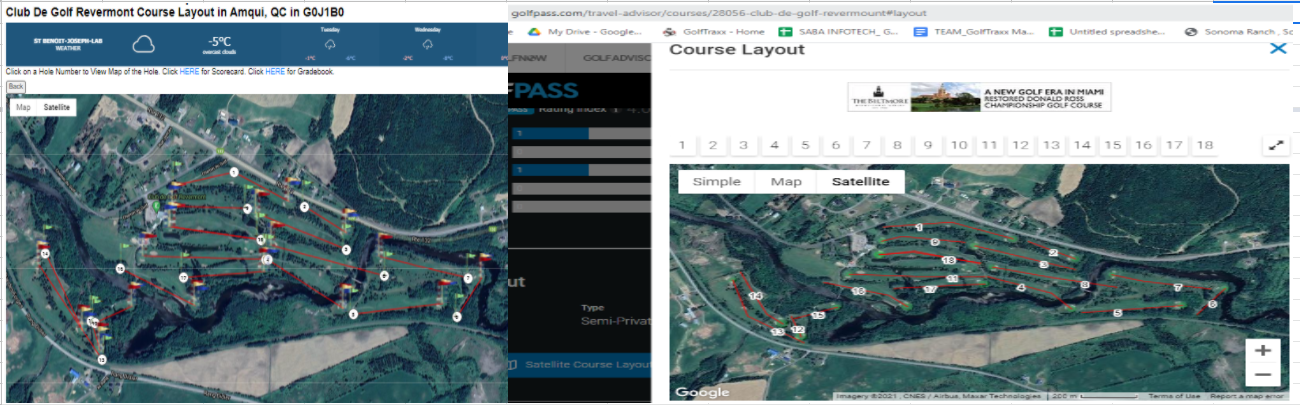Viewport: 1300px width, 405px height.
Task: Click the Untitled spreadsheet bookmark icon
Action: (x=1055, y=32)
